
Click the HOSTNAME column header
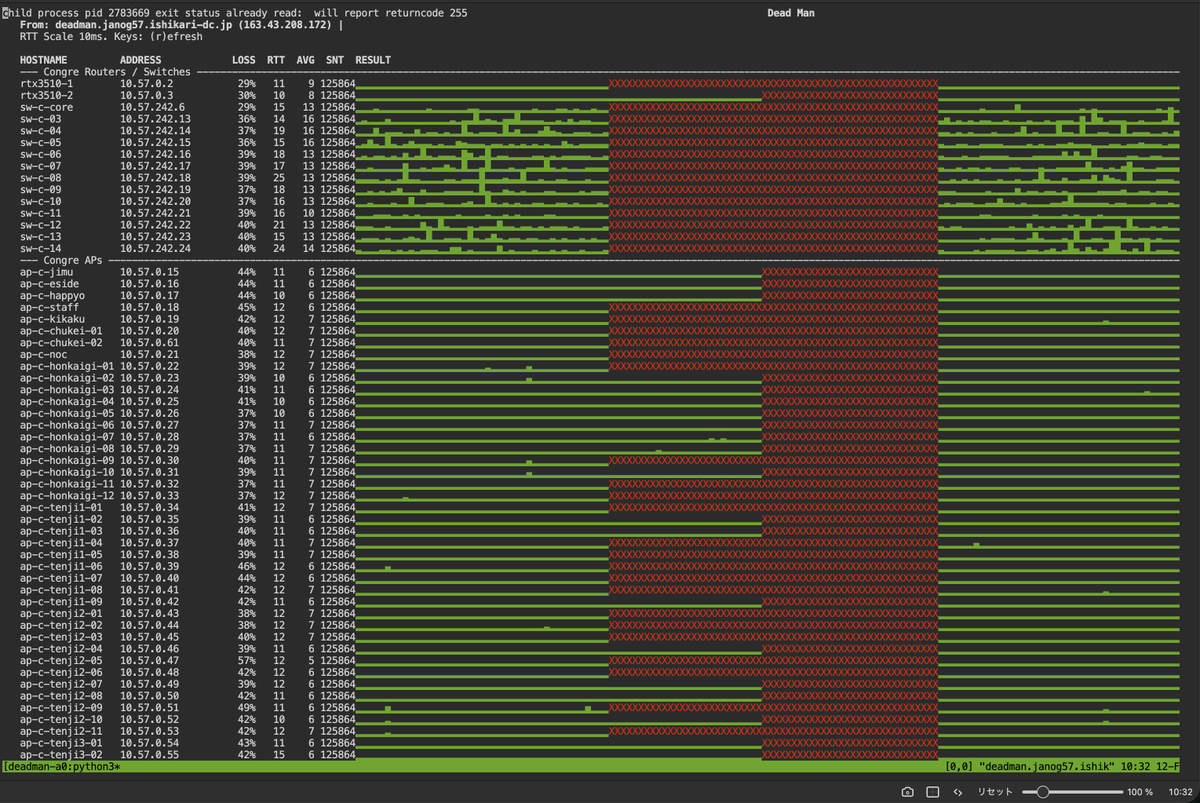tap(44, 60)
